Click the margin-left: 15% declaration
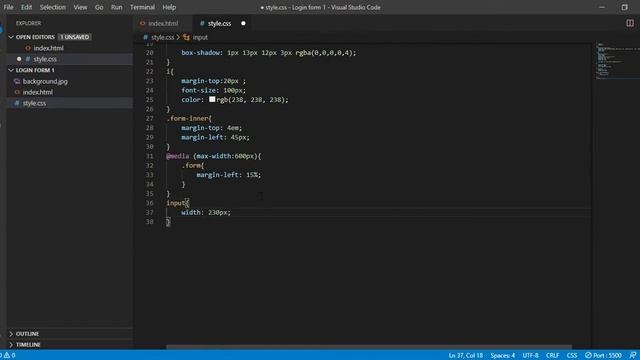640x360 pixels. (229, 175)
